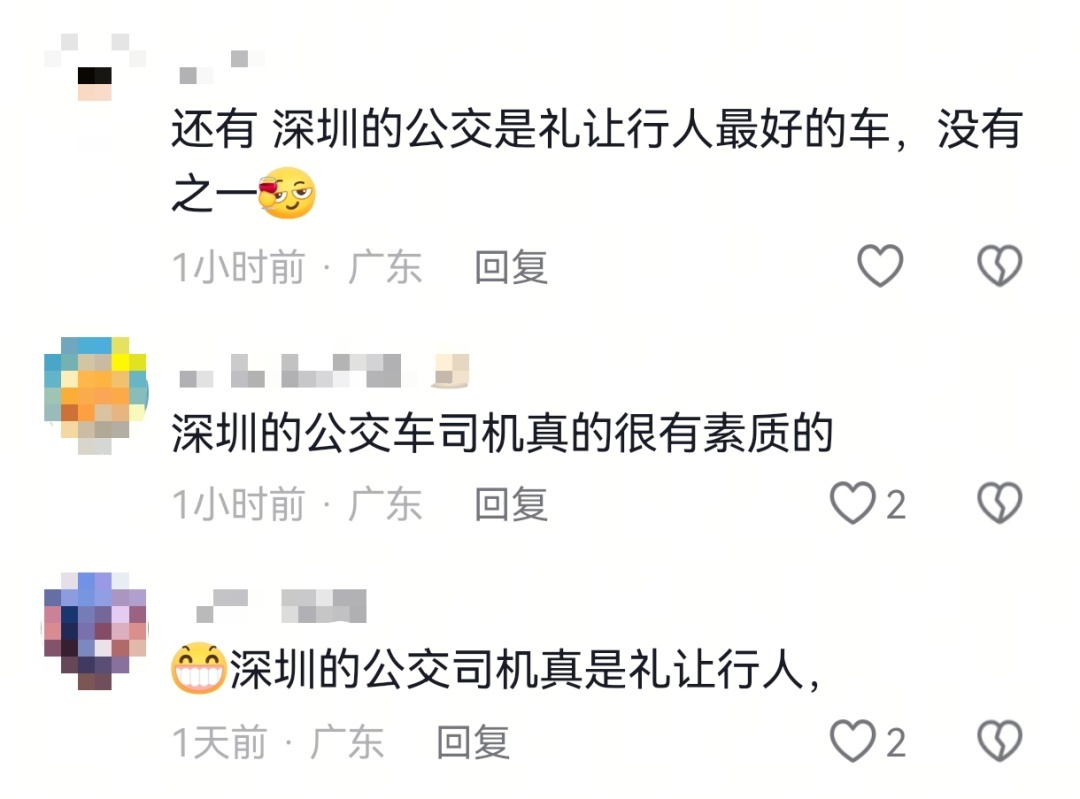Like the comment about 司机真的很有素质

tap(853, 504)
